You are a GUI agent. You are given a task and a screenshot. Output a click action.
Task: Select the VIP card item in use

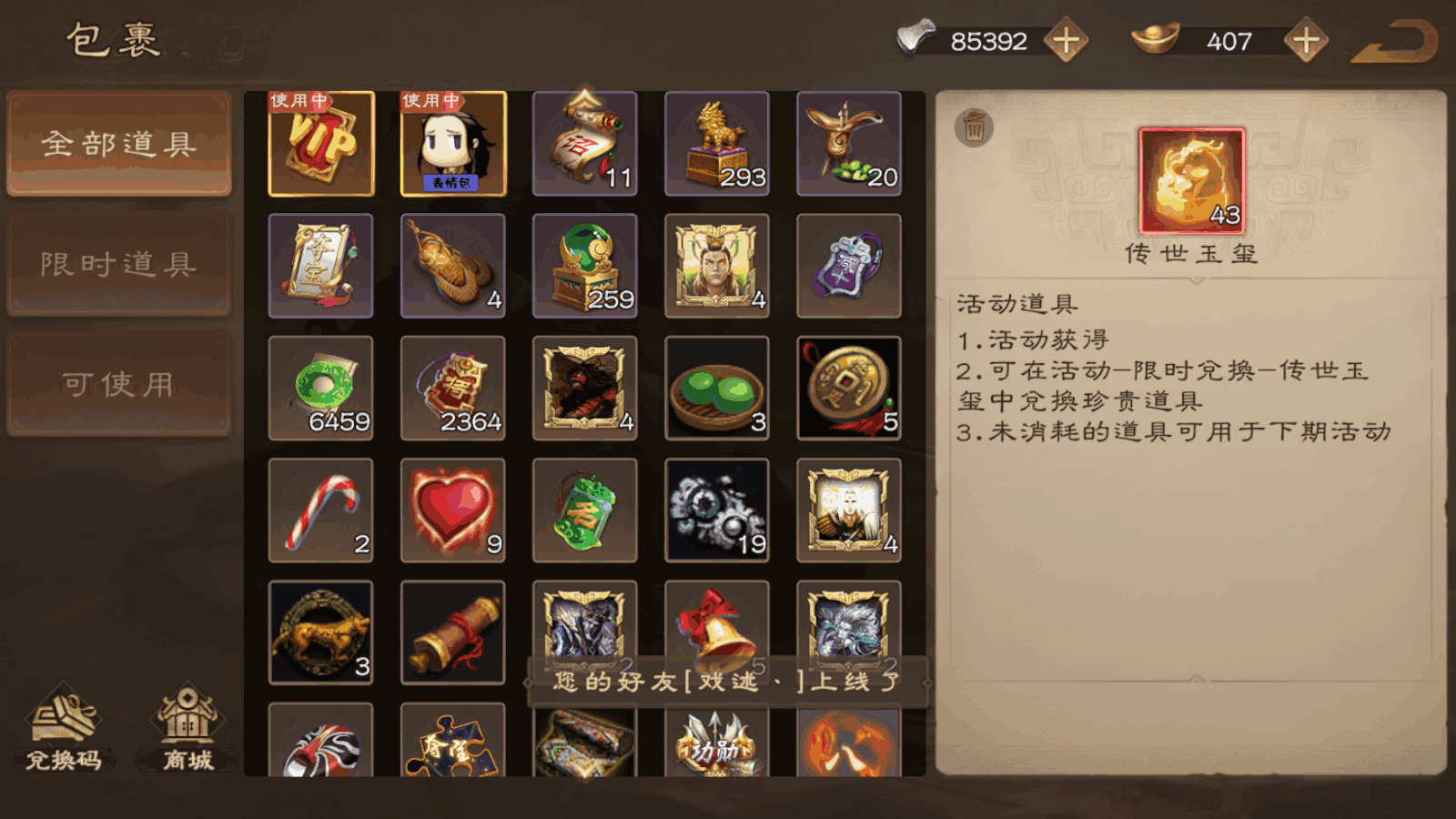click(x=321, y=144)
